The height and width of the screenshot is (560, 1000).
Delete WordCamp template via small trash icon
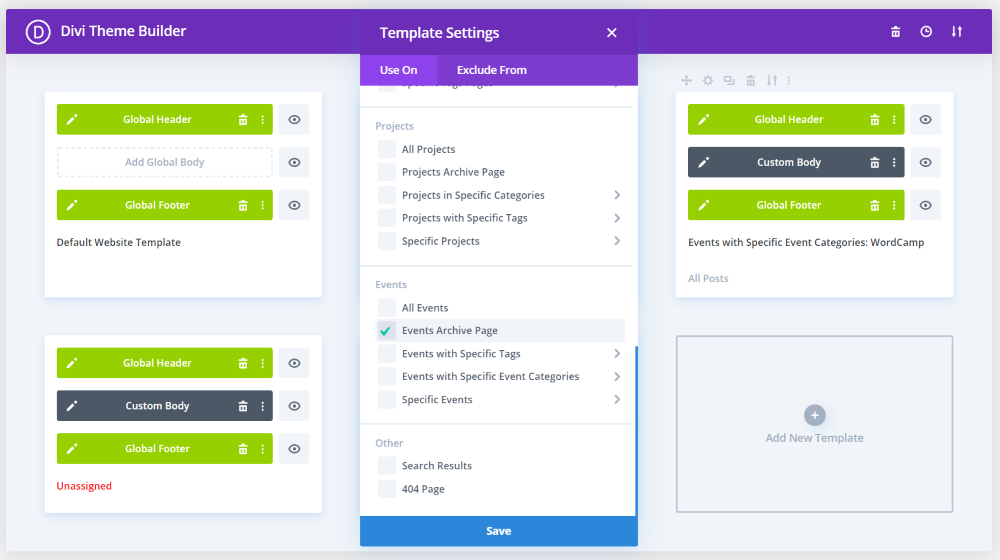[751, 80]
